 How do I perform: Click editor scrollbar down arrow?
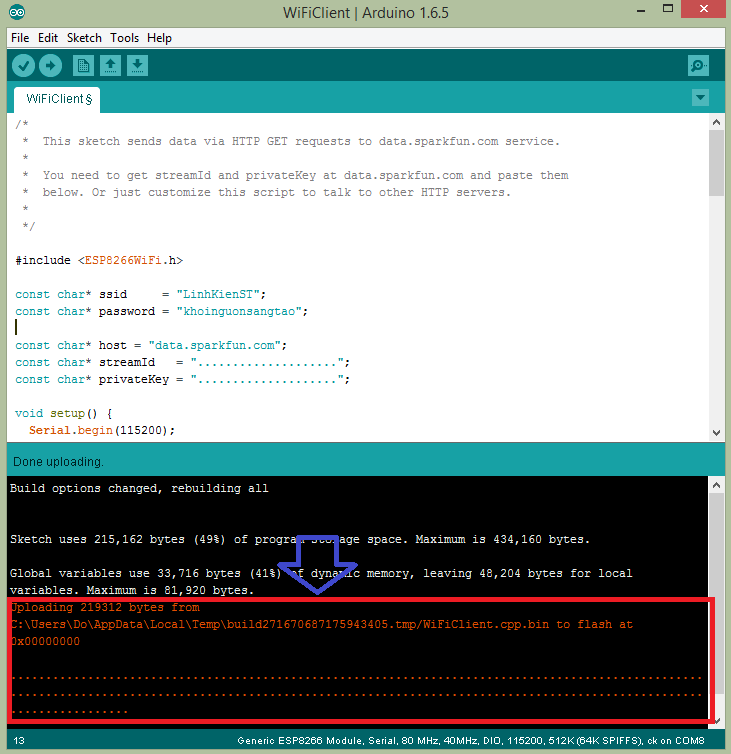point(716,432)
